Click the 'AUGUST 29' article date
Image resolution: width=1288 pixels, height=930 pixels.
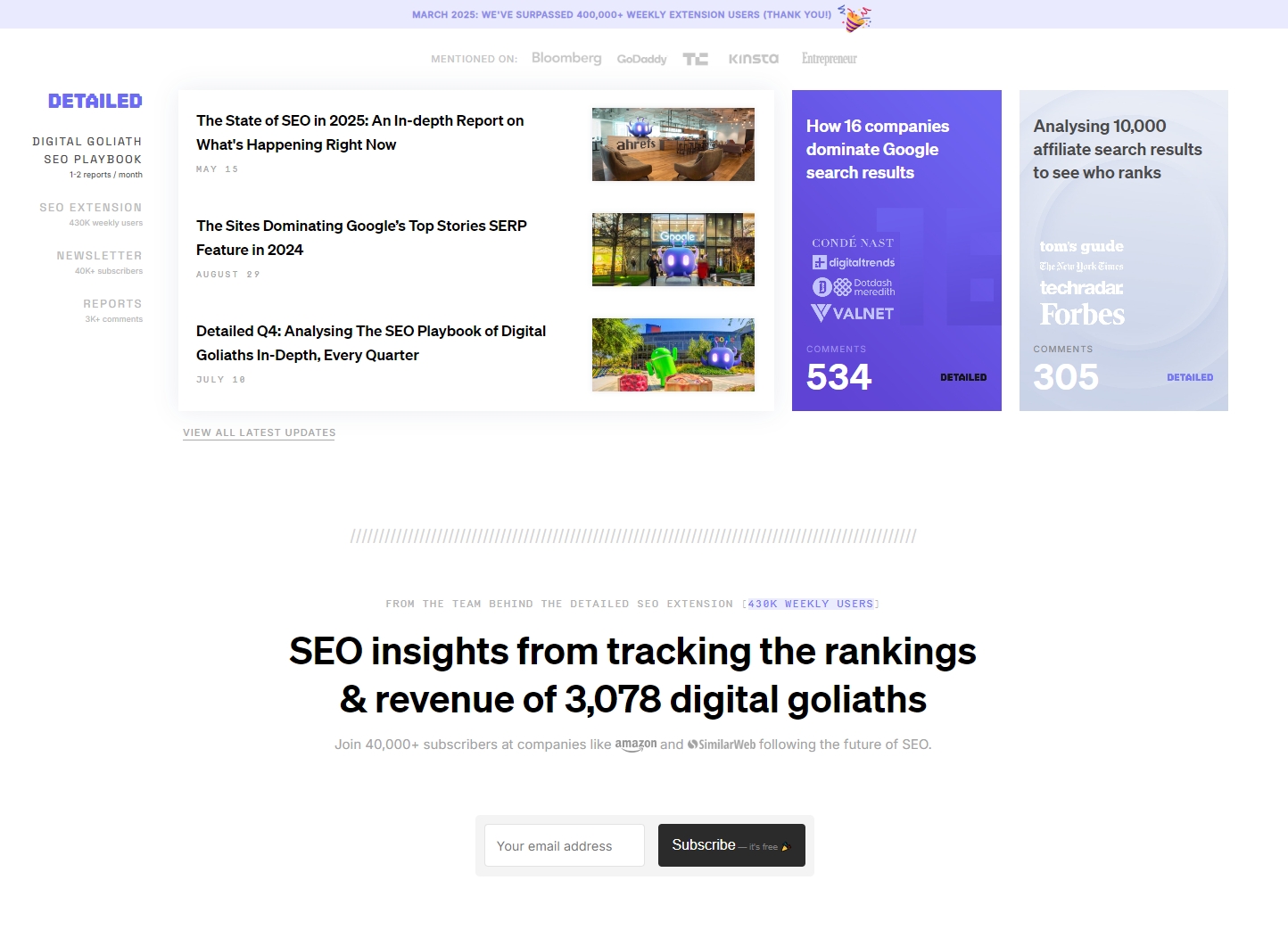point(228,275)
